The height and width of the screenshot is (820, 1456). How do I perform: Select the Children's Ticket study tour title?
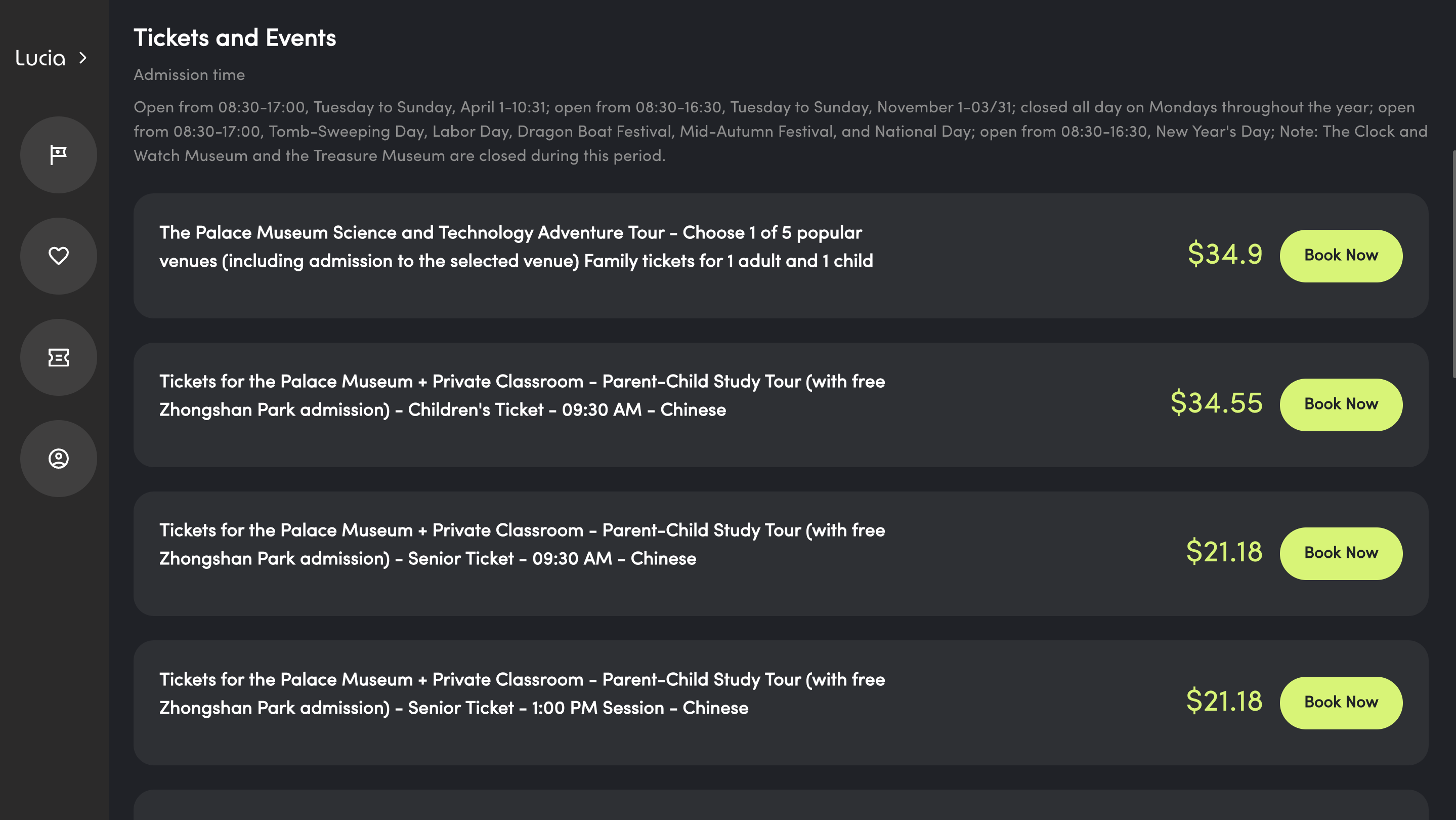tap(522, 395)
